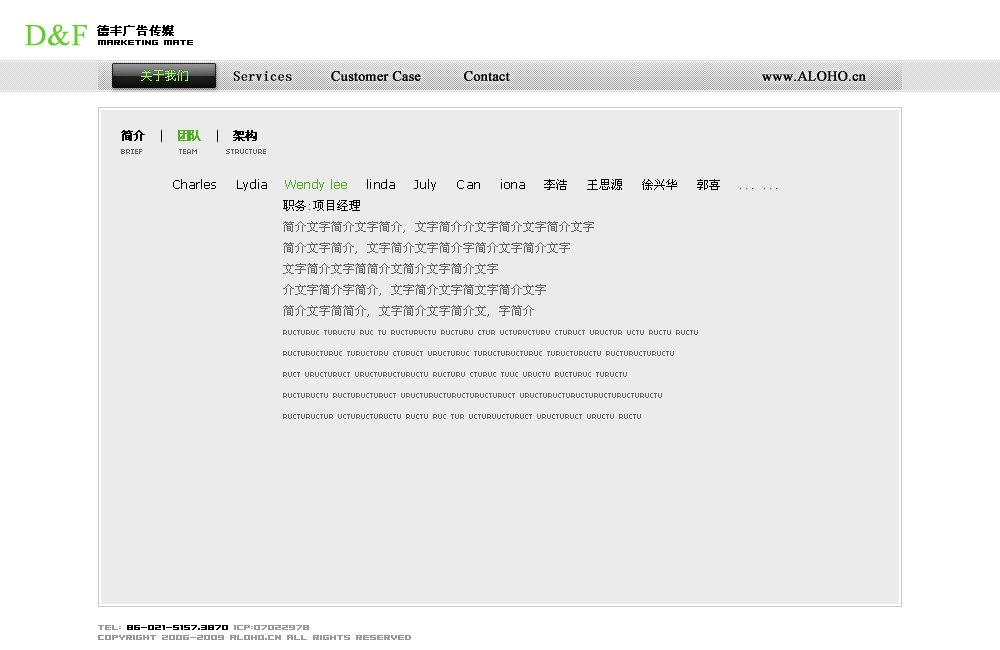
Task: Select team member 郭害
Action: coord(709,184)
